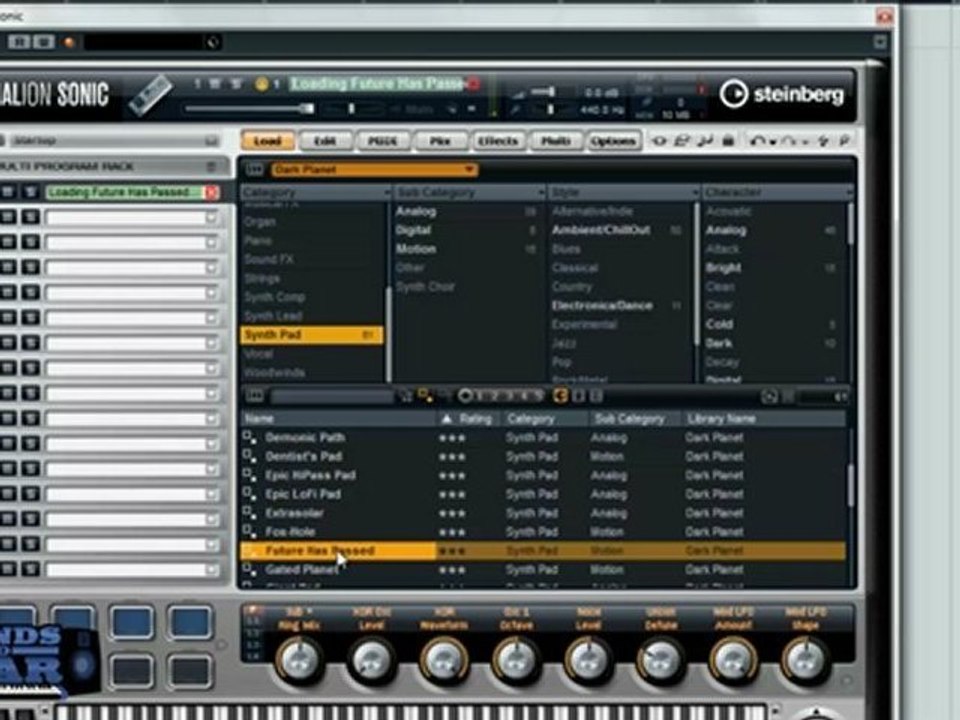Solo the first rack slot

[x=30, y=192]
